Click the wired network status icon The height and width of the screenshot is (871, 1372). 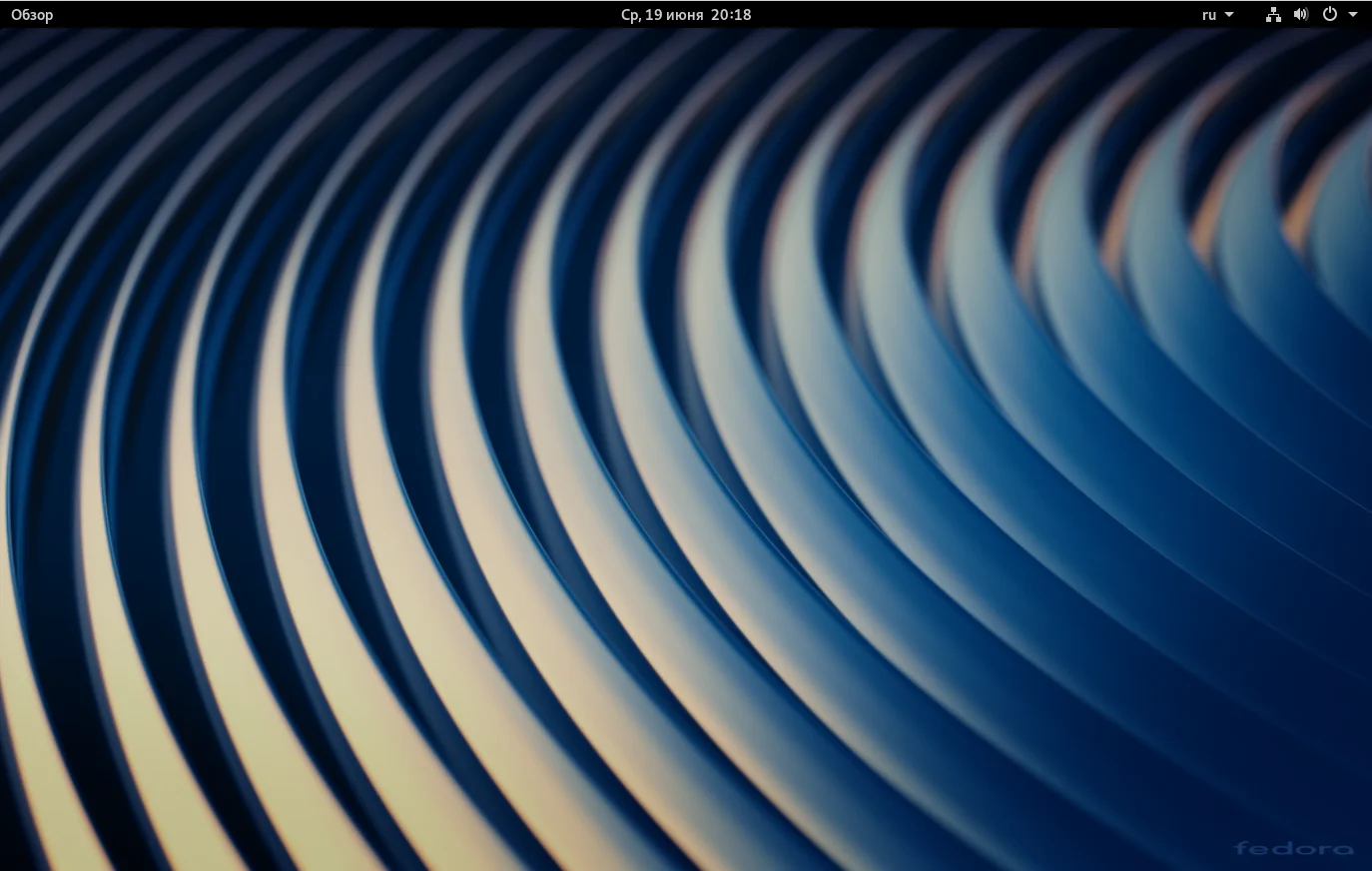(1273, 15)
